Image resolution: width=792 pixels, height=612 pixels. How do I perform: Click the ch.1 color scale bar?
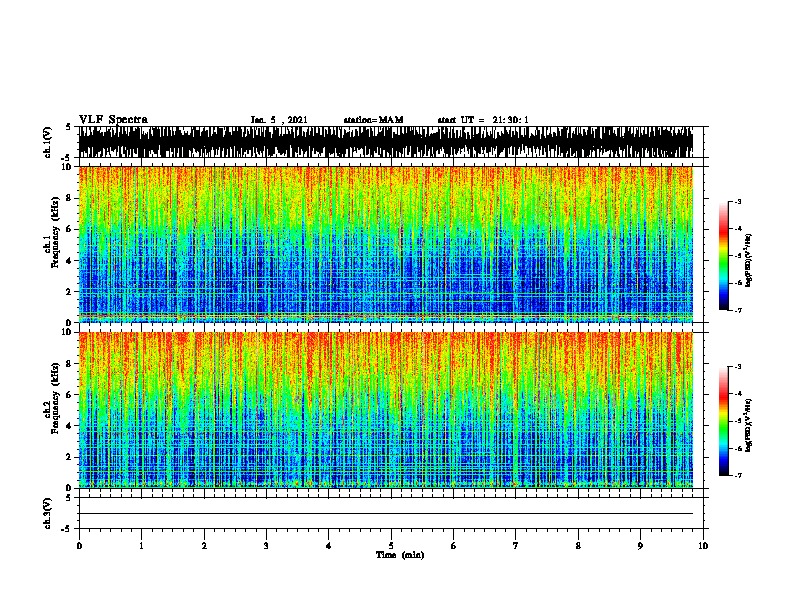(724, 256)
